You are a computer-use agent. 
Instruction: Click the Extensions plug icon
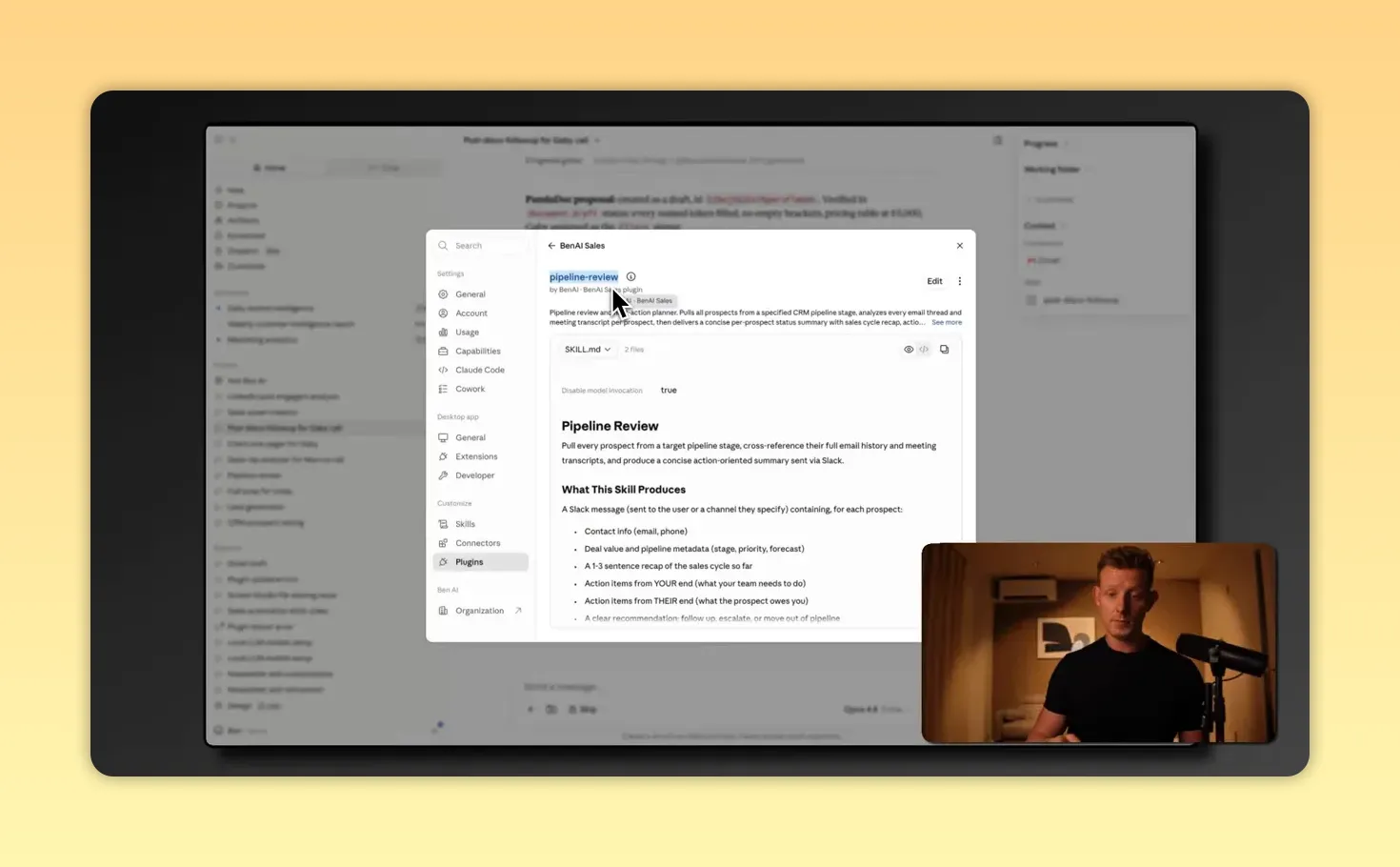point(443,456)
